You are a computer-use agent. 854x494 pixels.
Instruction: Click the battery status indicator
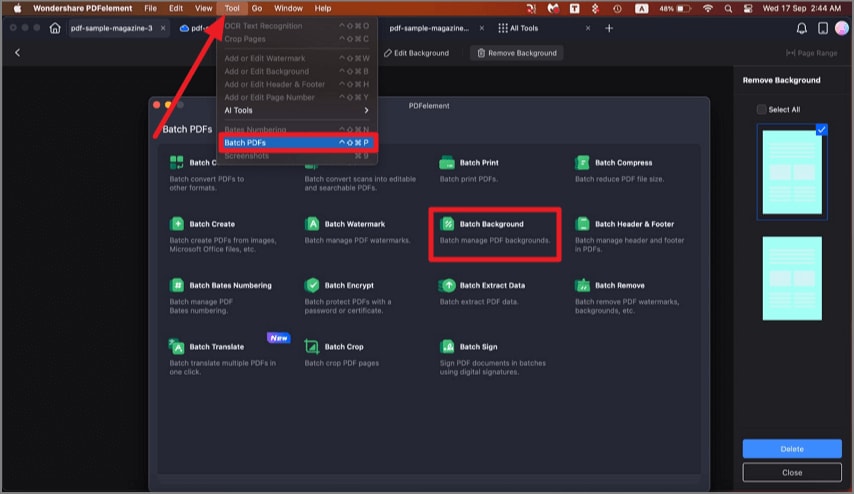coord(675,8)
